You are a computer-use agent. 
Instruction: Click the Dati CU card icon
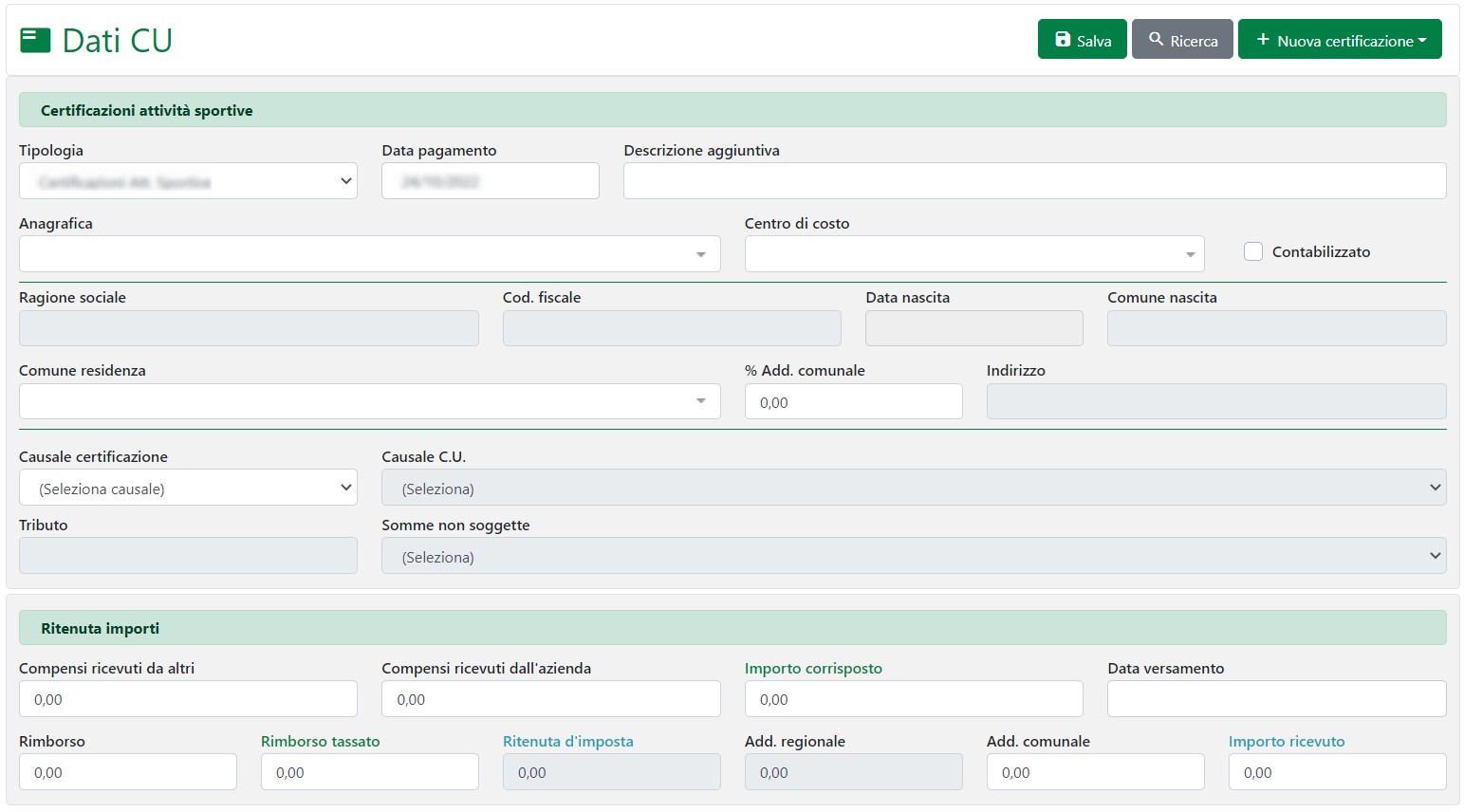point(35,40)
